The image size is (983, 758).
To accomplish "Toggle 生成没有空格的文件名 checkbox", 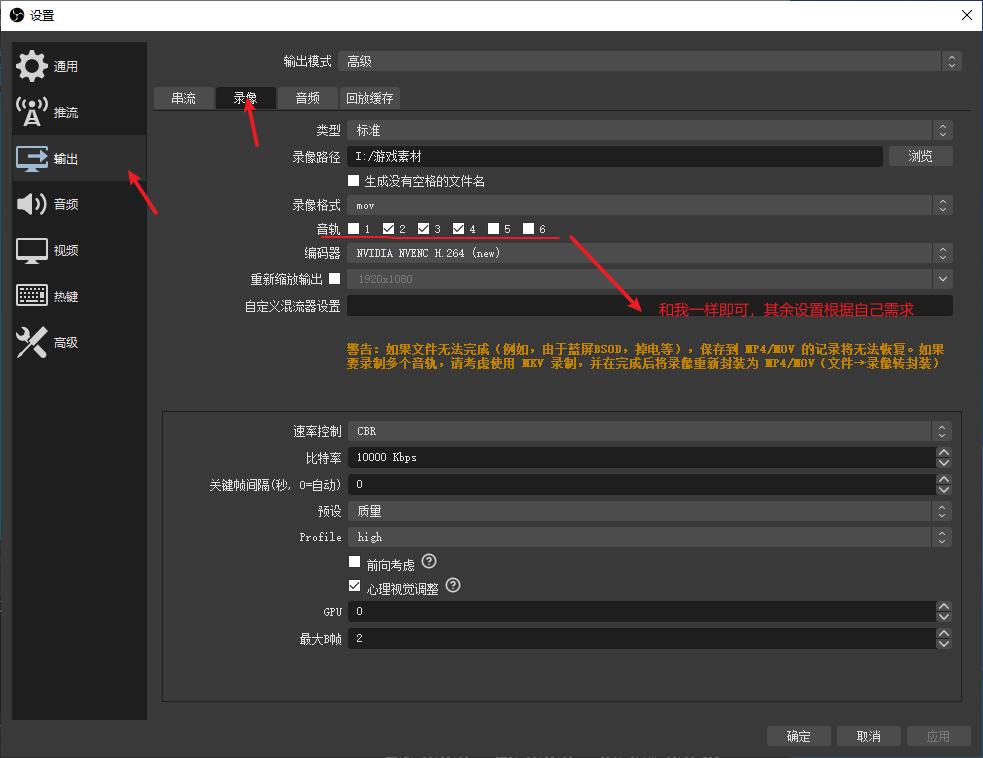I will point(354,181).
